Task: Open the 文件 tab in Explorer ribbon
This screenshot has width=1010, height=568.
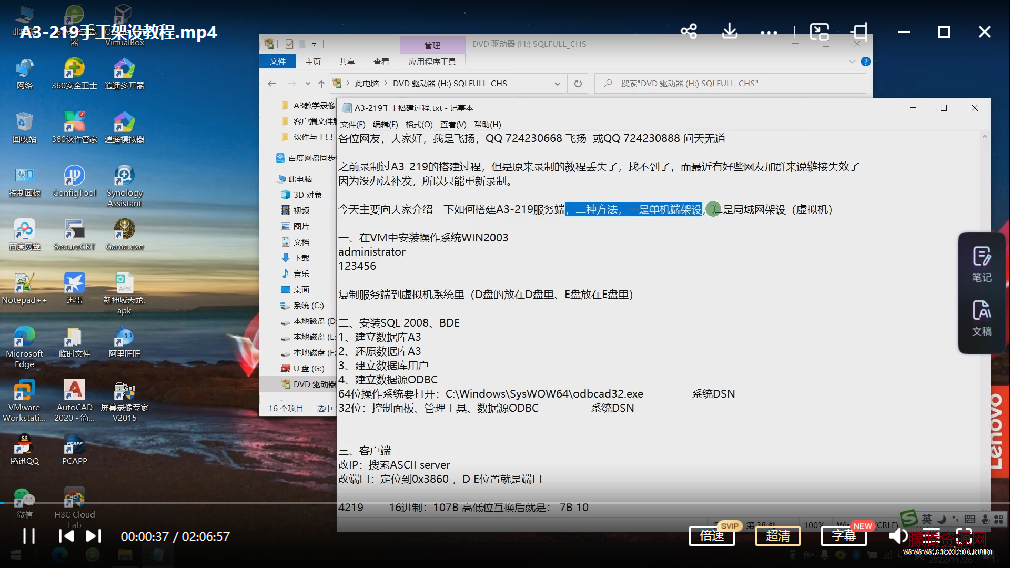Action: pyautogui.click(x=278, y=61)
